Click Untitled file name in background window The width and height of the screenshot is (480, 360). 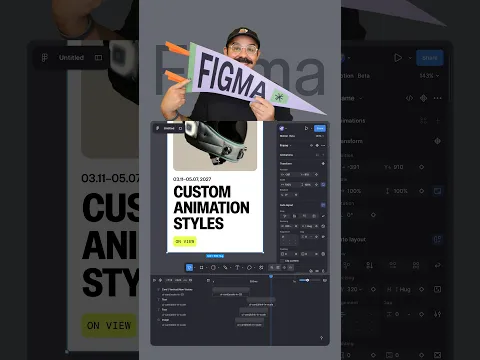[71, 58]
